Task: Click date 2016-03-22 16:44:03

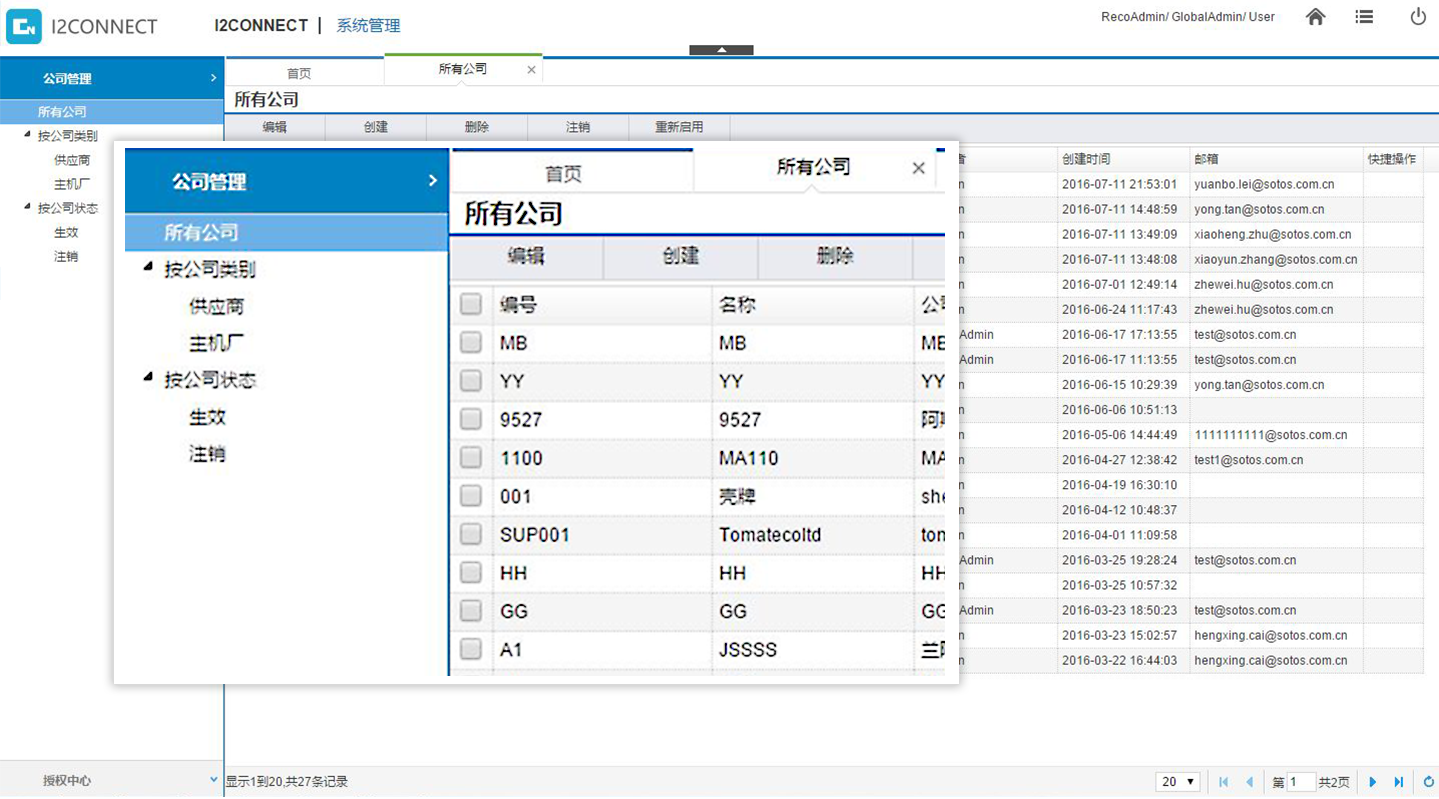Action: 1120,660
